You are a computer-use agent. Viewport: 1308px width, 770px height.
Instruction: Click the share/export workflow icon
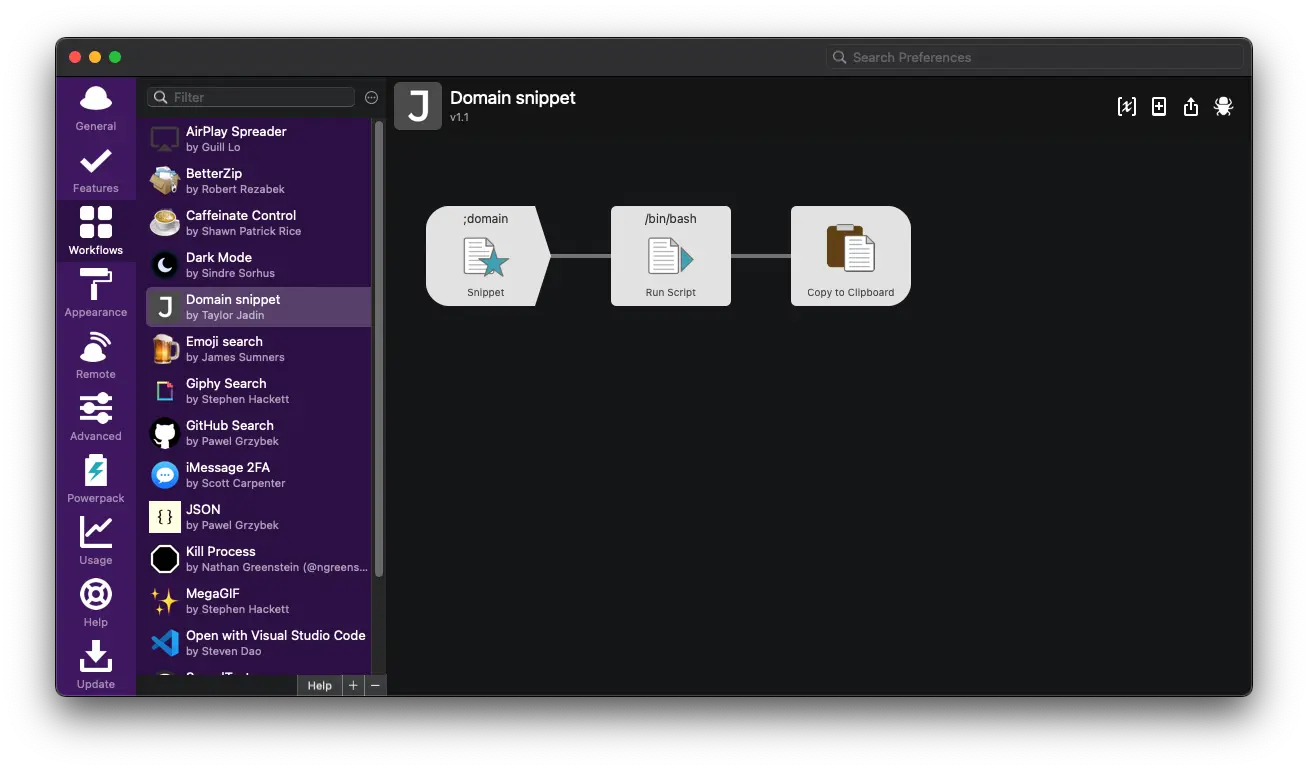(x=1190, y=107)
